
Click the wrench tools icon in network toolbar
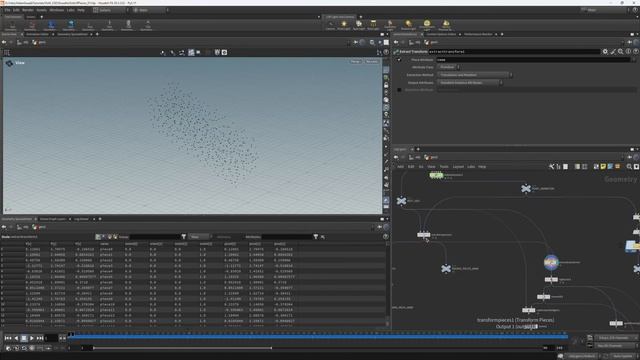(x=551, y=167)
